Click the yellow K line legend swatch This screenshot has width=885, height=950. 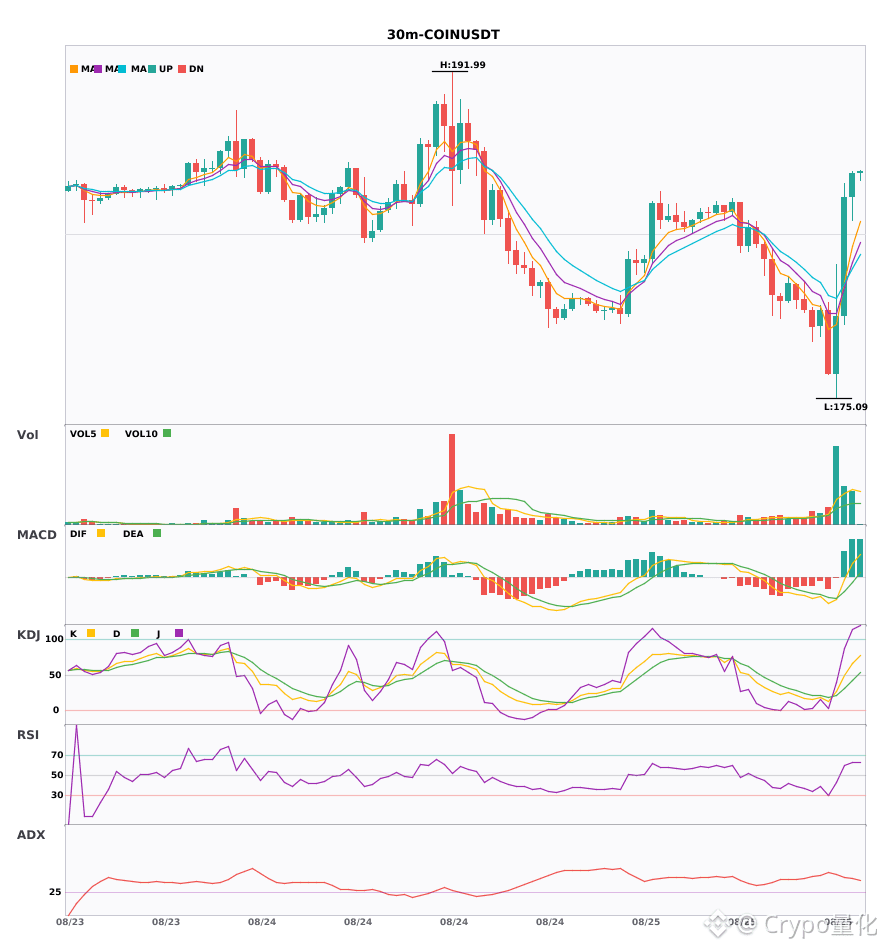point(91,633)
